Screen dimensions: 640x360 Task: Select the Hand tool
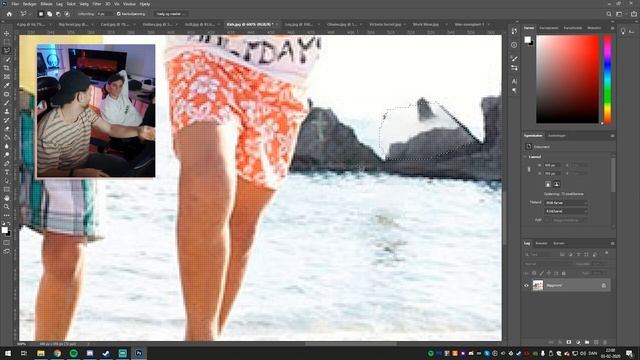(7, 198)
